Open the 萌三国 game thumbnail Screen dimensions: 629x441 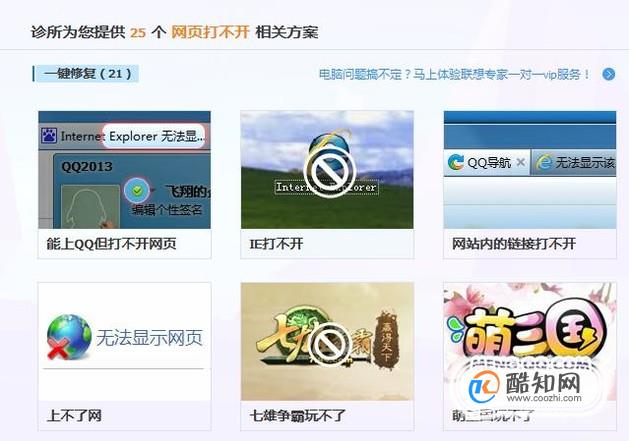click(530, 341)
